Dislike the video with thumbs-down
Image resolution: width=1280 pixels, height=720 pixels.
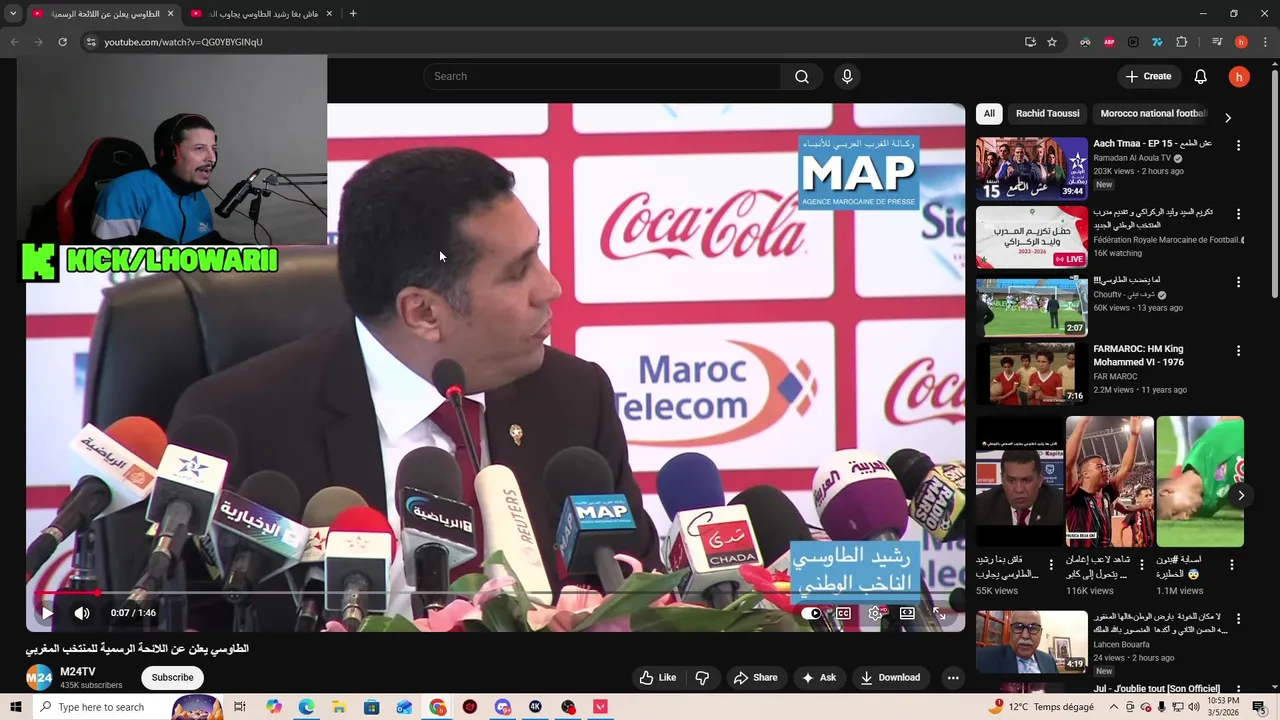click(702, 677)
